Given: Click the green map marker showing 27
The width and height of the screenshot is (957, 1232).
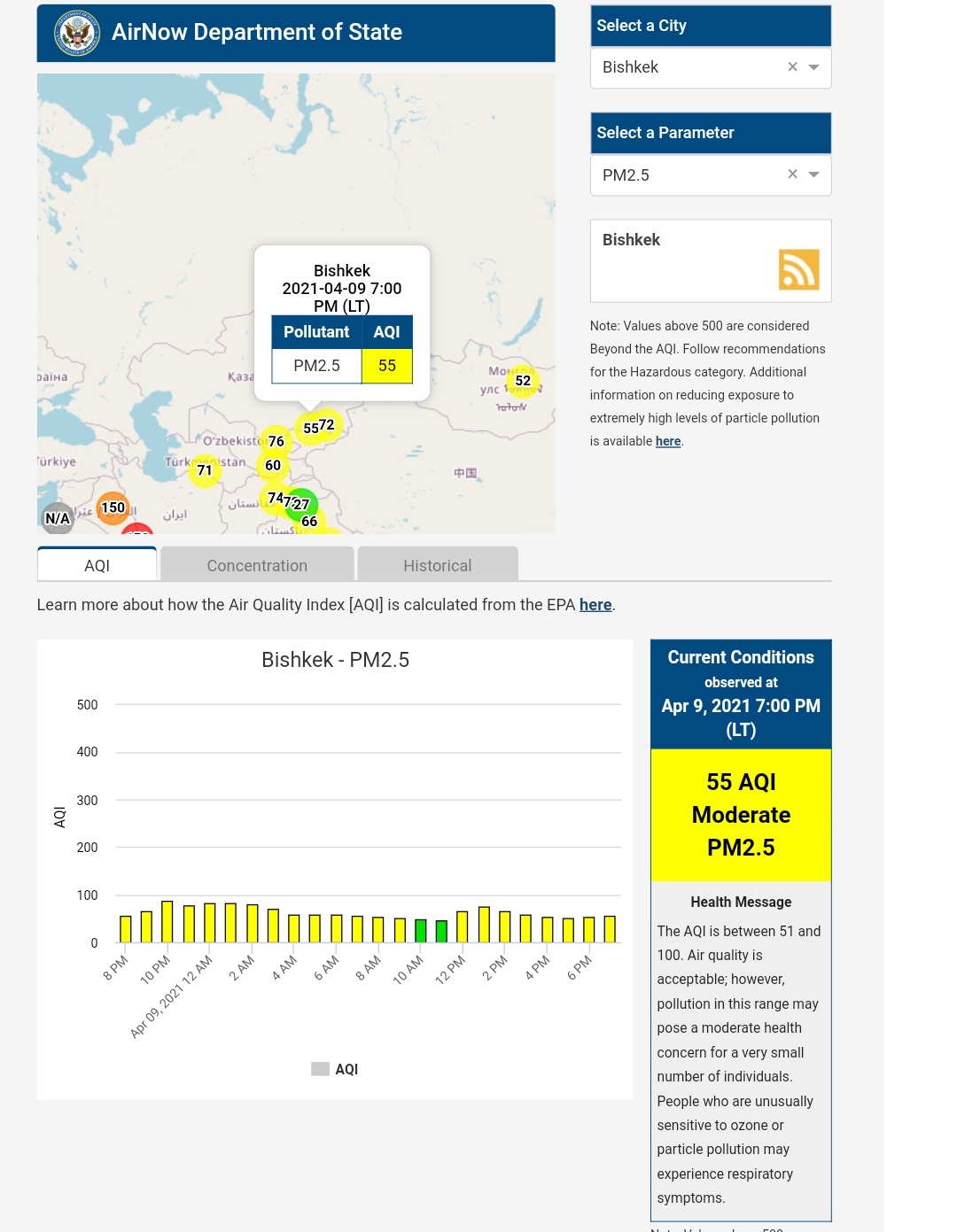Looking at the screenshot, I should 302,504.
